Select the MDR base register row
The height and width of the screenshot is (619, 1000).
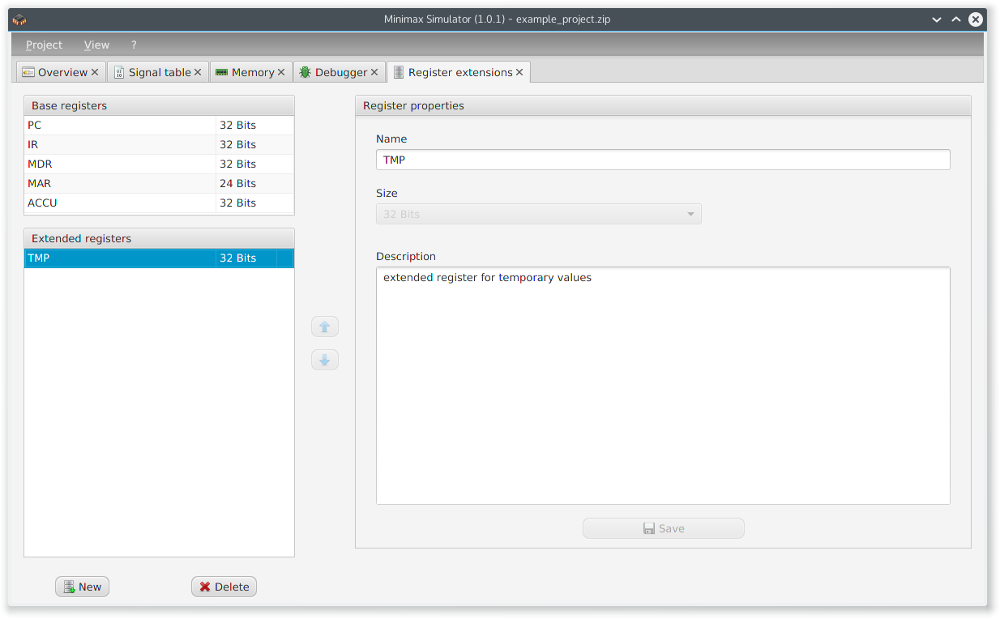point(159,164)
